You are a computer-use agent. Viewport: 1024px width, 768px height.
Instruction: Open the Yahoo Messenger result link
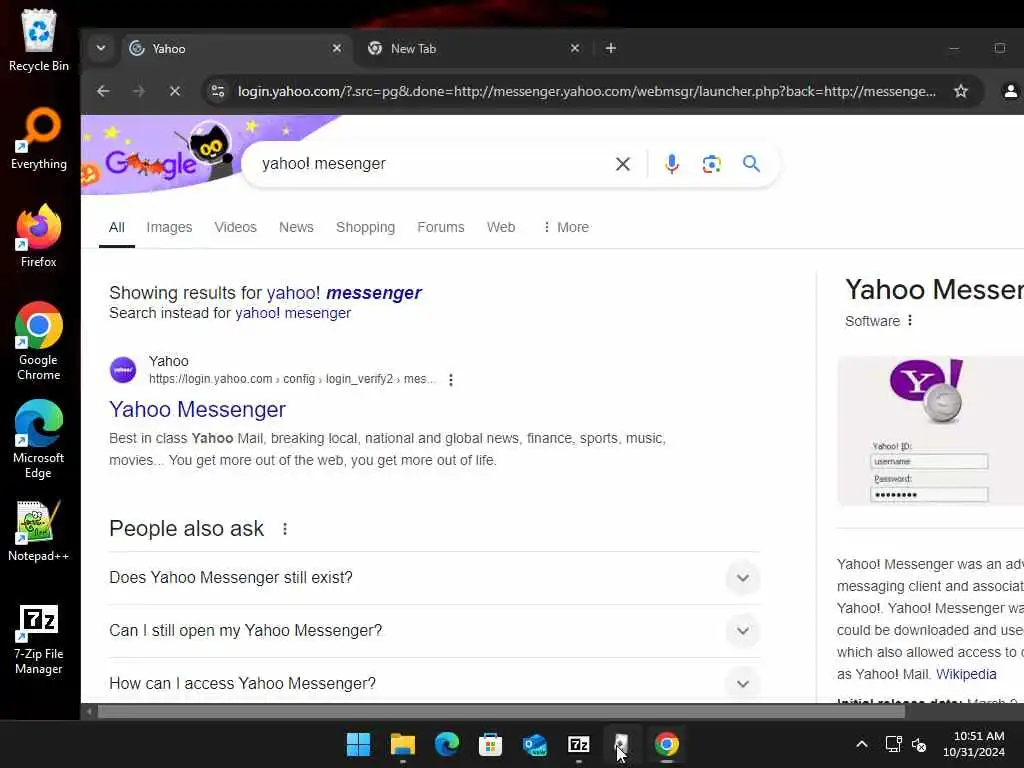(197, 409)
